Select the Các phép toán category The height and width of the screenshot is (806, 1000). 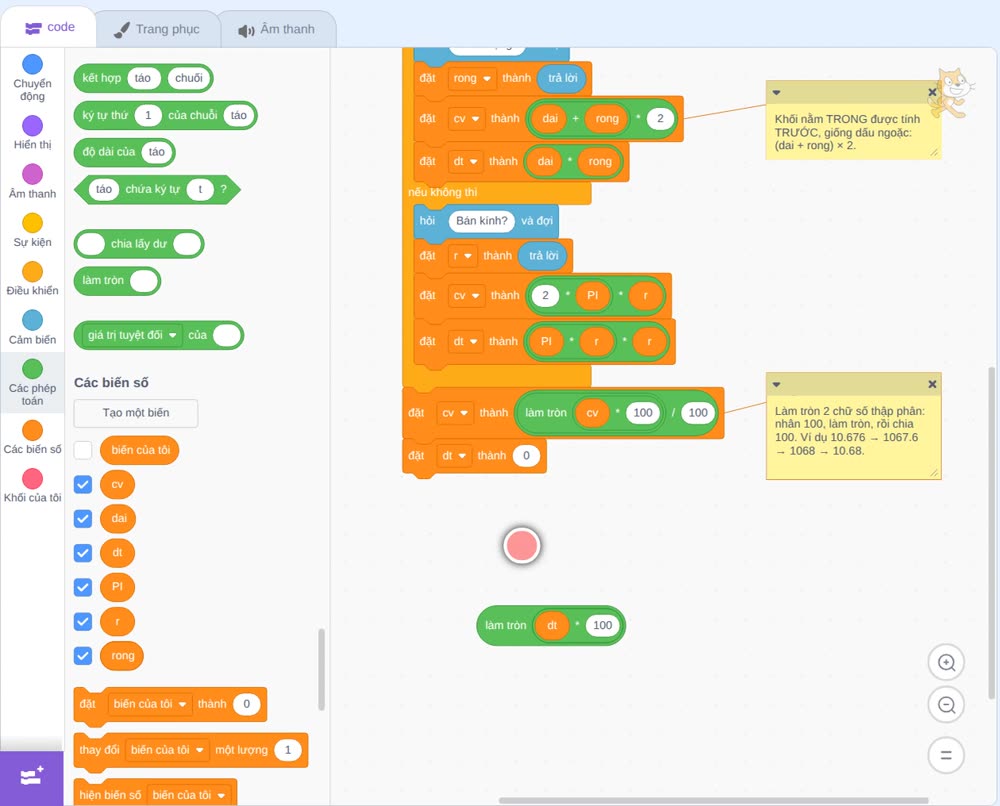click(32, 383)
